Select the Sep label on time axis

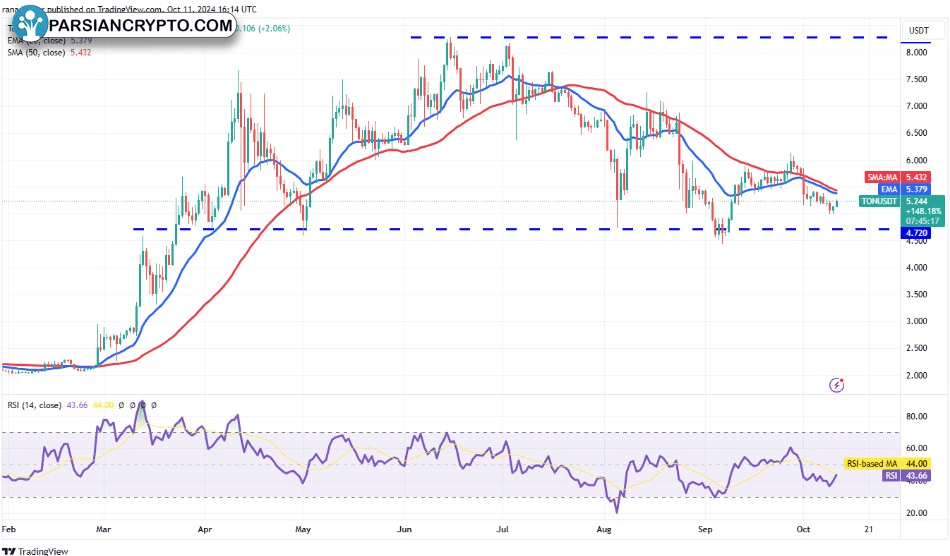point(705,529)
